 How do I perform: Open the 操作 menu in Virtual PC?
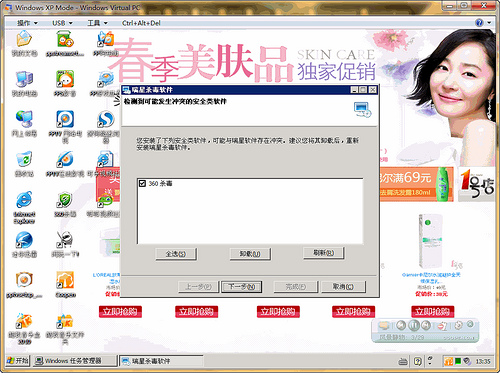[27, 23]
